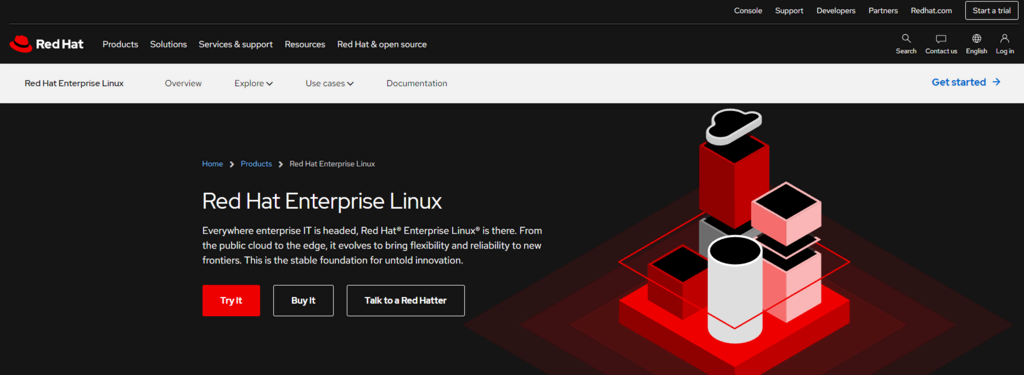This screenshot has height=375, width=1024.
Task: Open the Solutions menu
Action: (168, 44)
